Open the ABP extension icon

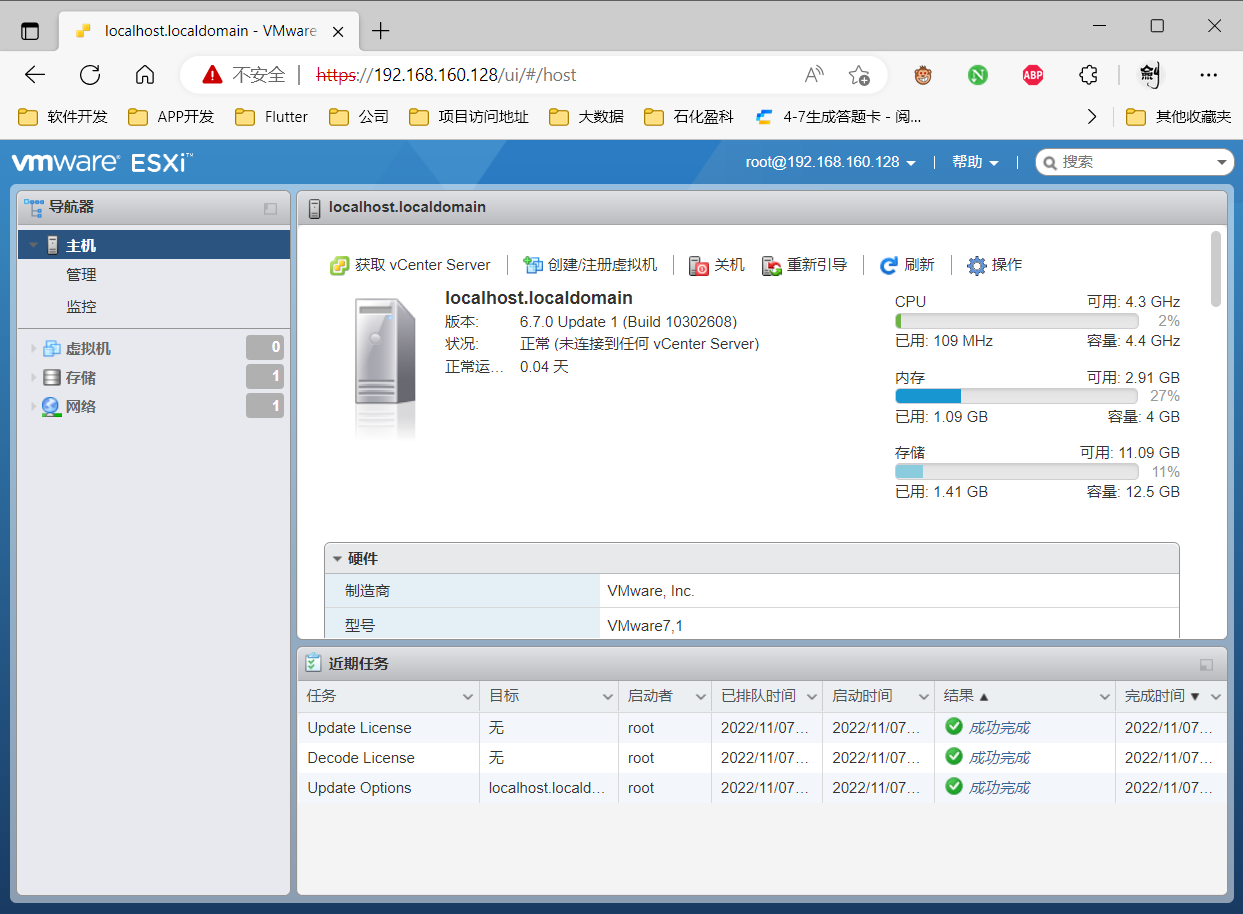click(x=1033, y=75)
